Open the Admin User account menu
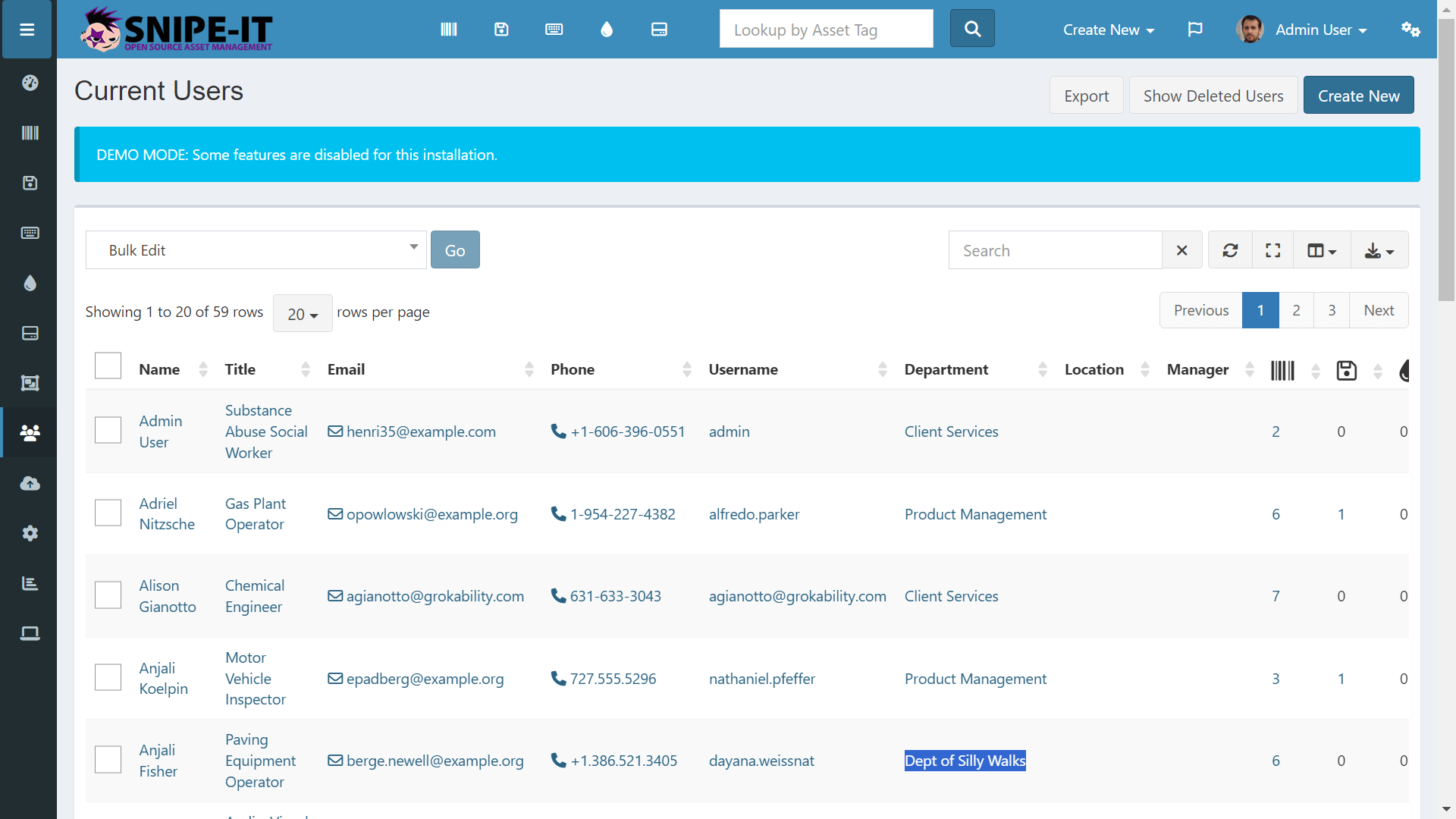This screenshot has height=819, width=1456. [1302, 30]
